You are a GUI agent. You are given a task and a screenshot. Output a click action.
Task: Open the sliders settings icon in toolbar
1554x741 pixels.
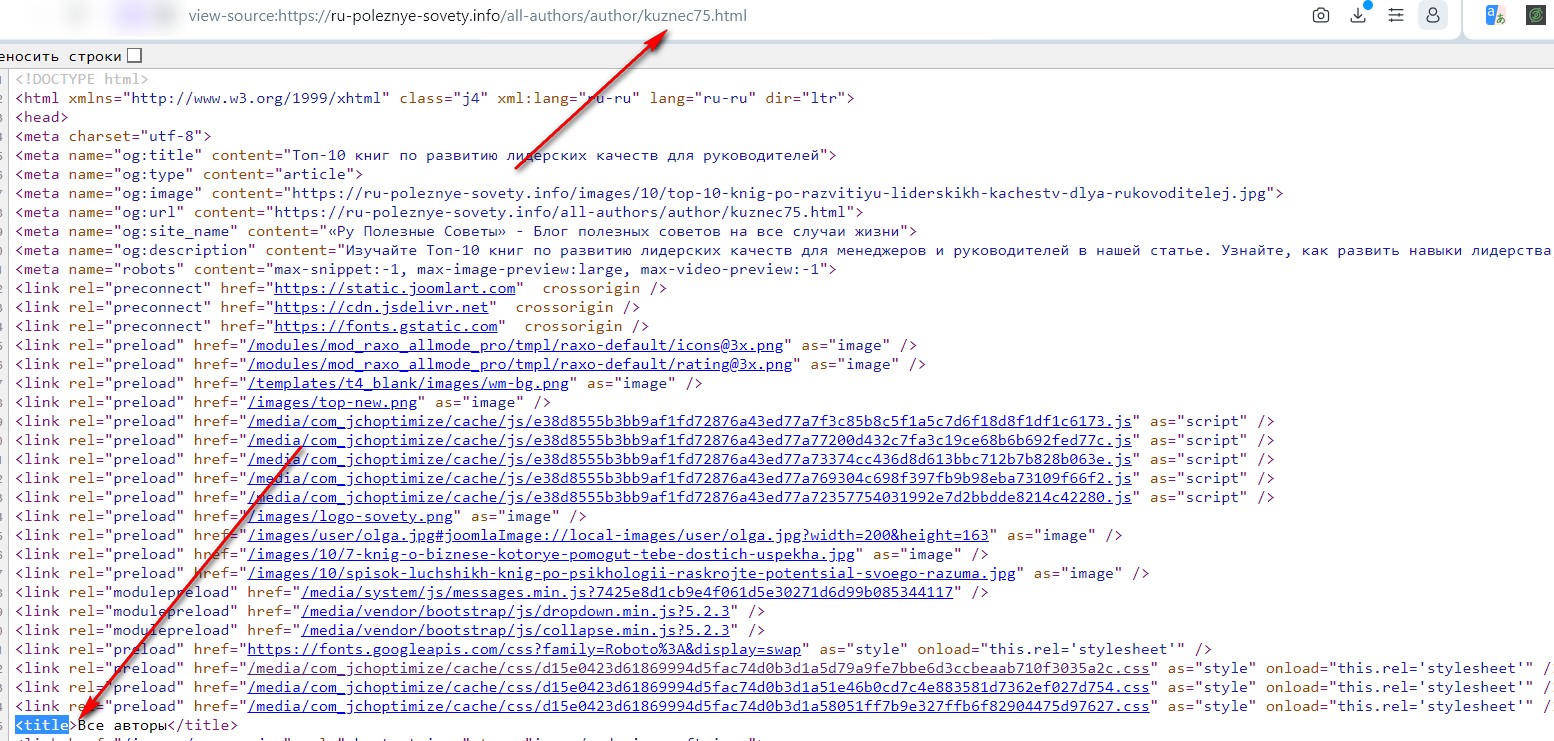tap(1396, 15)
